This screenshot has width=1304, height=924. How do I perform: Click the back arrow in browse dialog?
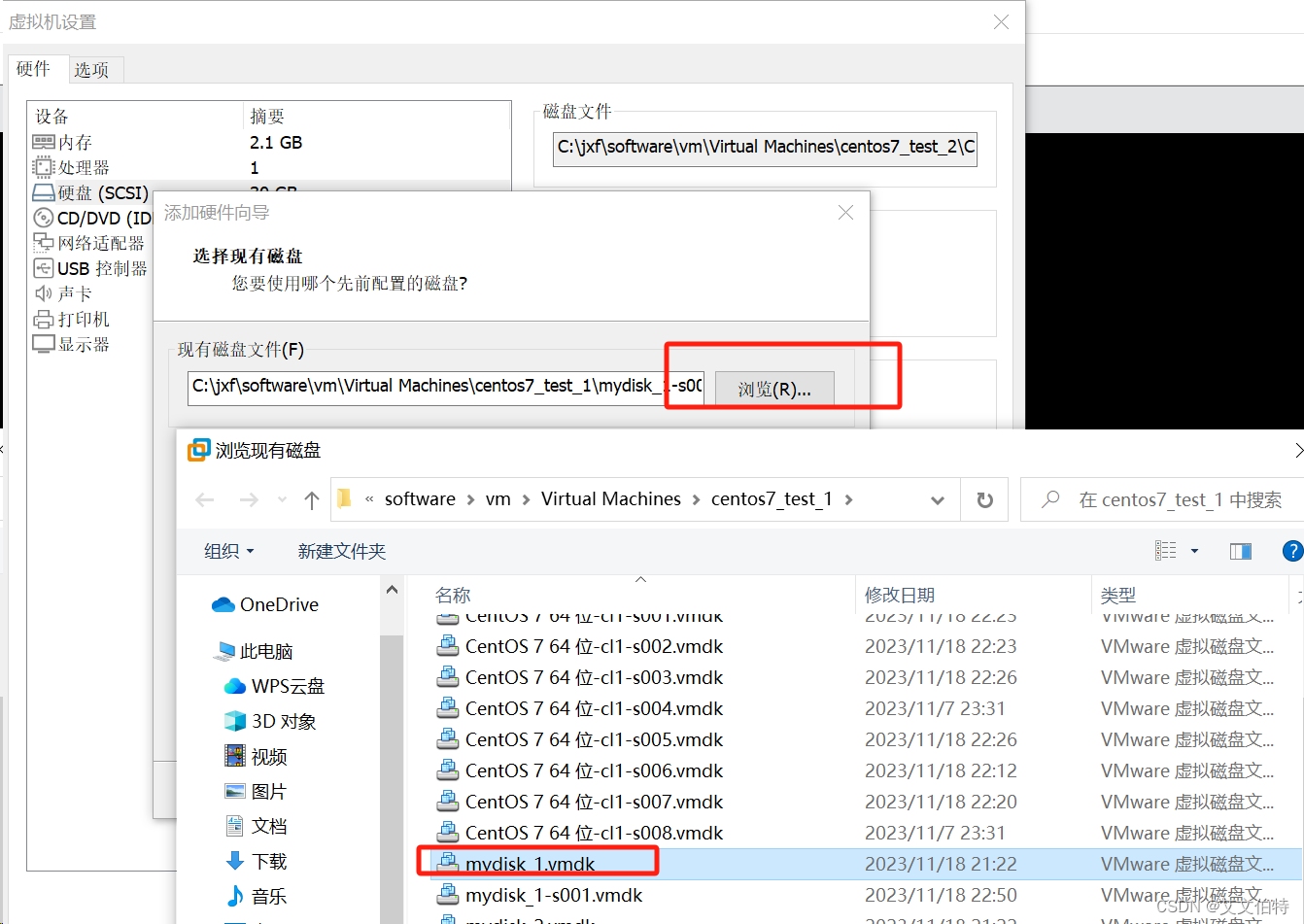(x=205, y=499)
